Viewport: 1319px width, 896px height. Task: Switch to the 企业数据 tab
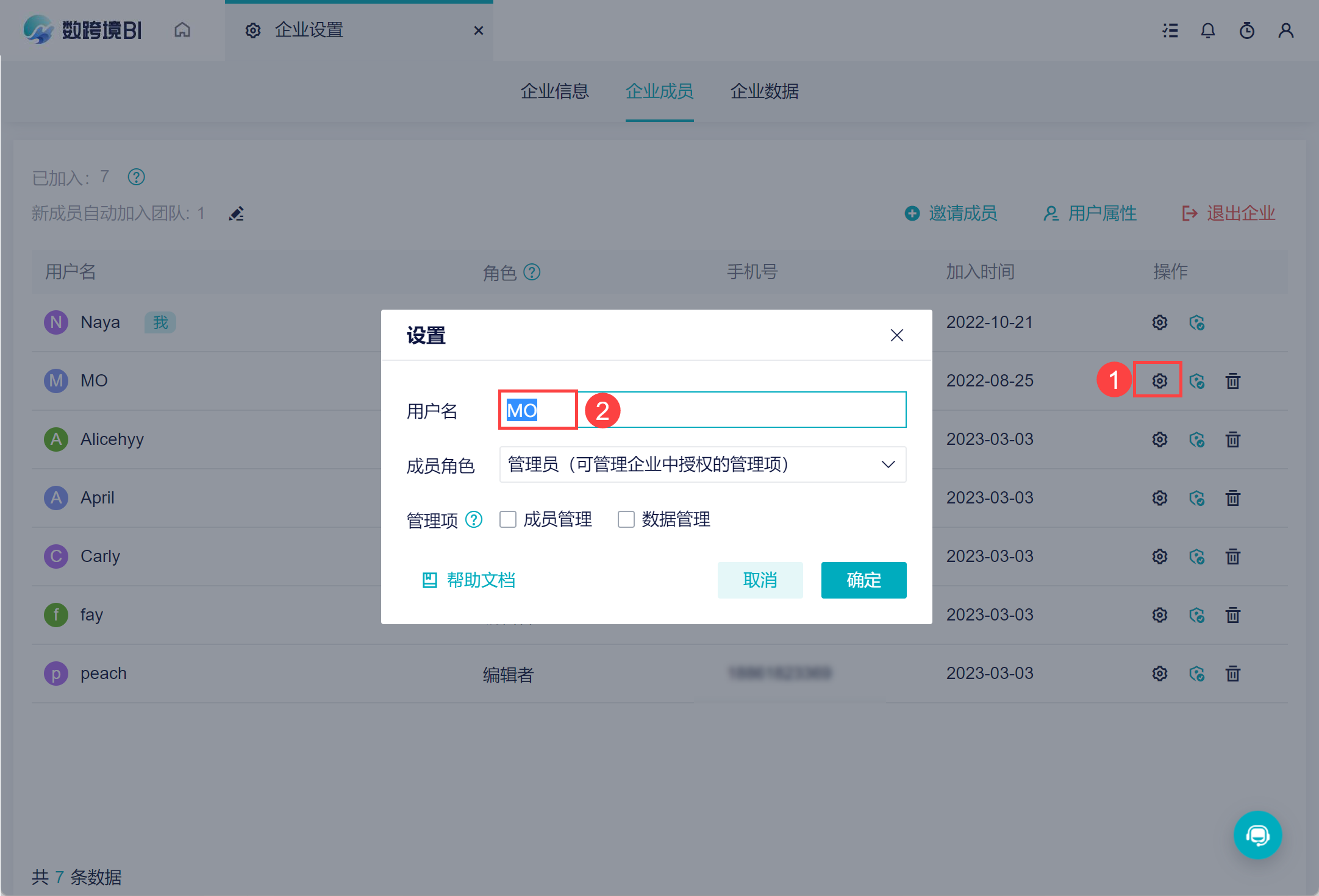pos(764,91)
